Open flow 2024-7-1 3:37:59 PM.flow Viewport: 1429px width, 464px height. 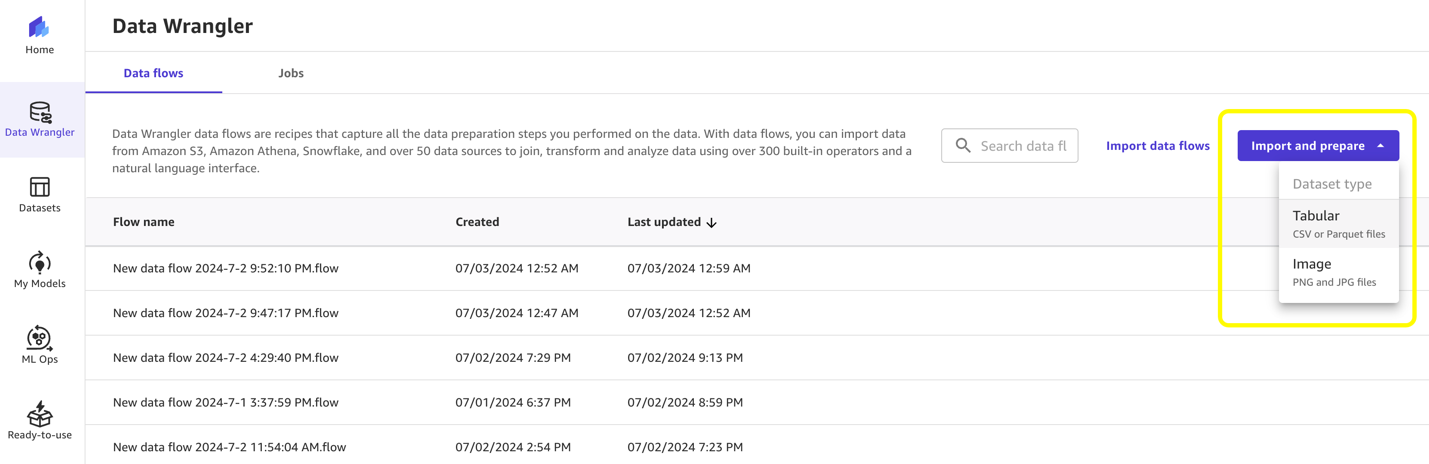(226, 402)
